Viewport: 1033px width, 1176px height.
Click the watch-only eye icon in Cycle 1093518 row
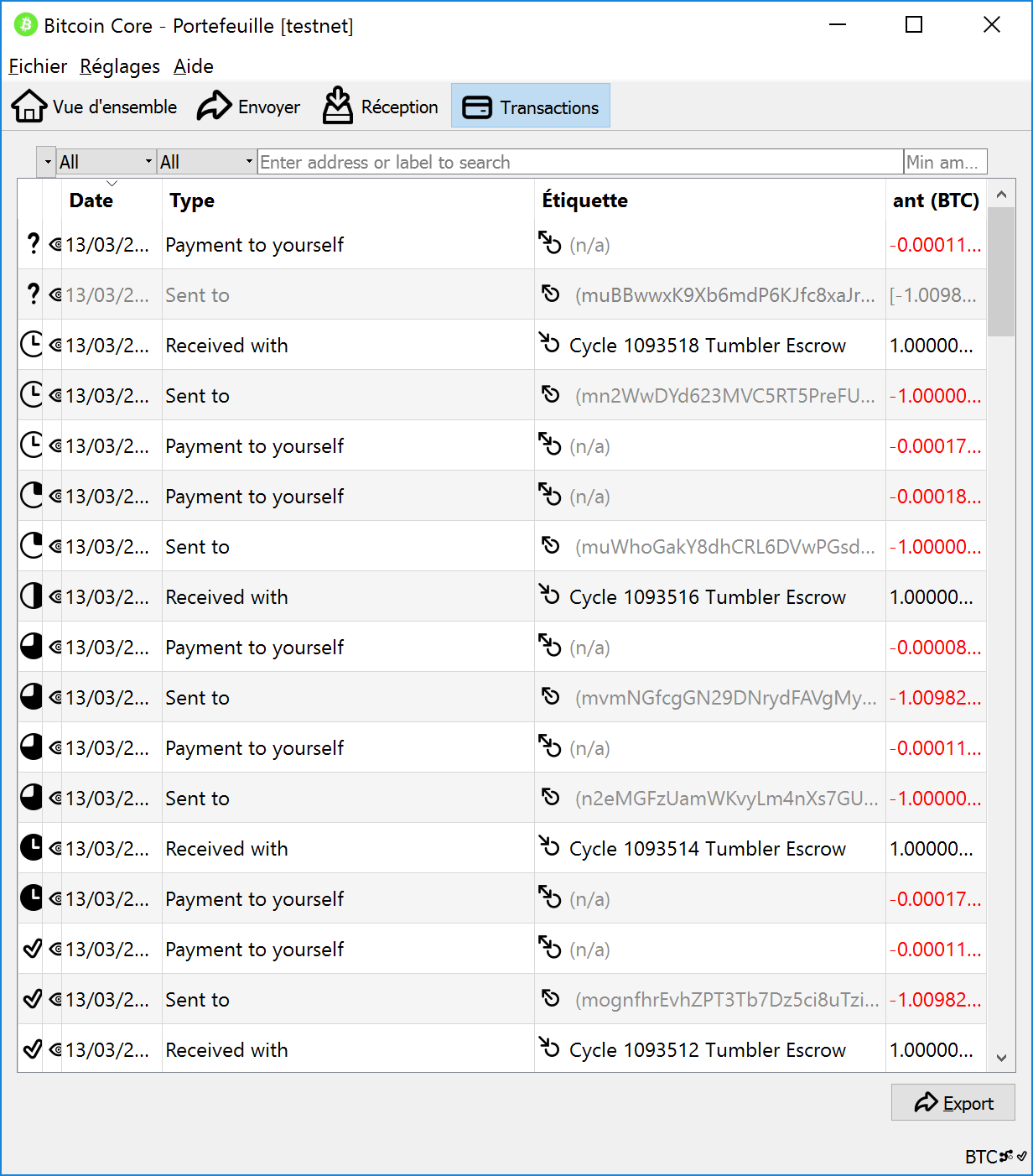click(55, 346)
